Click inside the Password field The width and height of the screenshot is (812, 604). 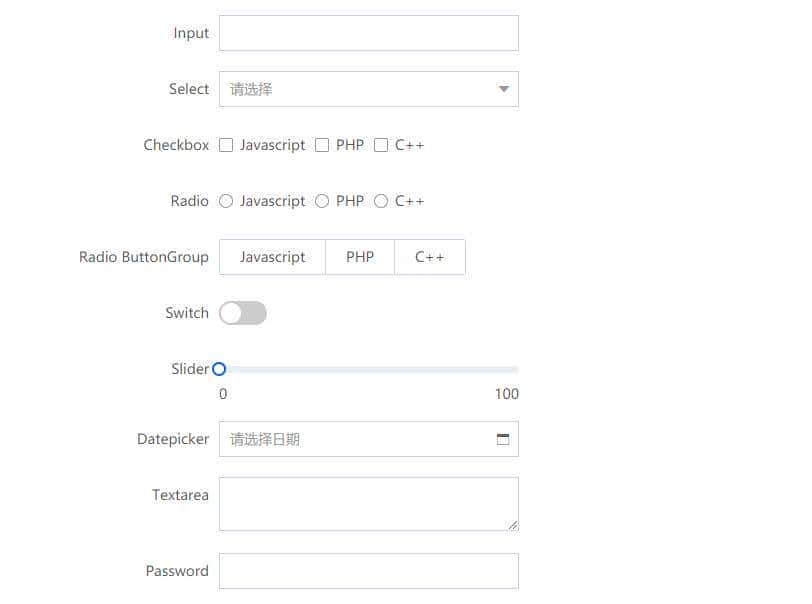click(368, 570)
